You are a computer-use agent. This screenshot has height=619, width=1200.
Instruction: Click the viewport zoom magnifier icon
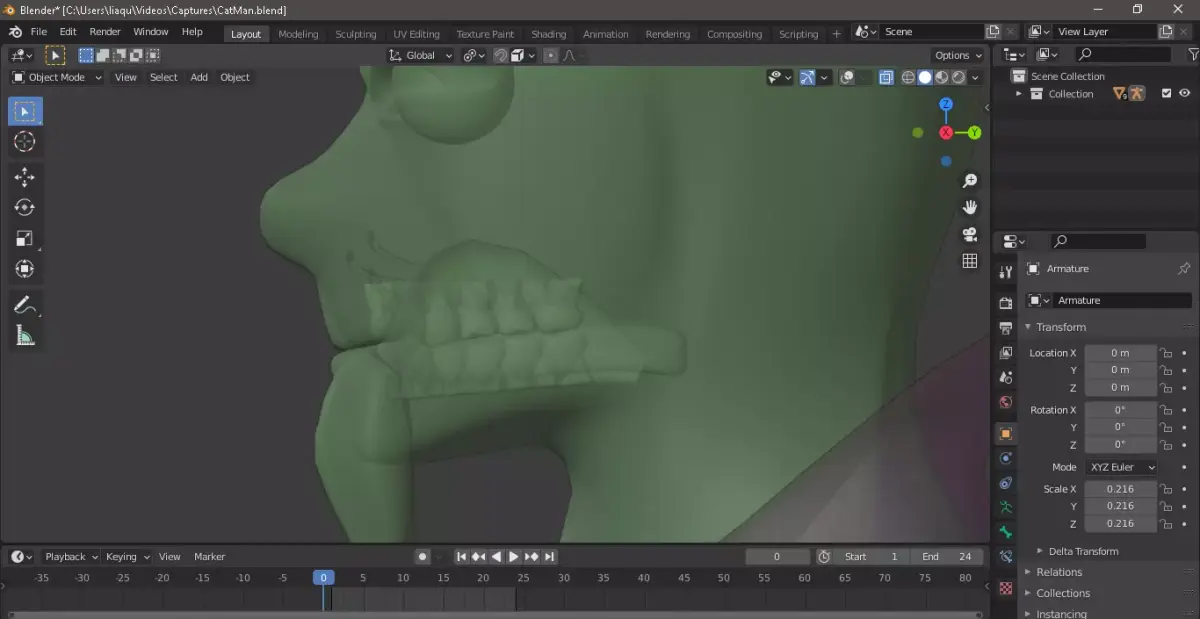(969, 181)
